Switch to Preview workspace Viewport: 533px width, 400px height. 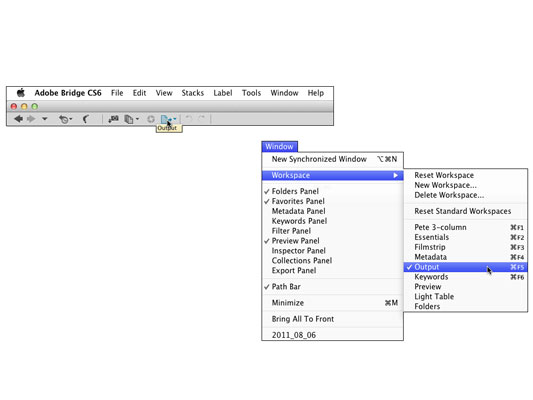466,286
